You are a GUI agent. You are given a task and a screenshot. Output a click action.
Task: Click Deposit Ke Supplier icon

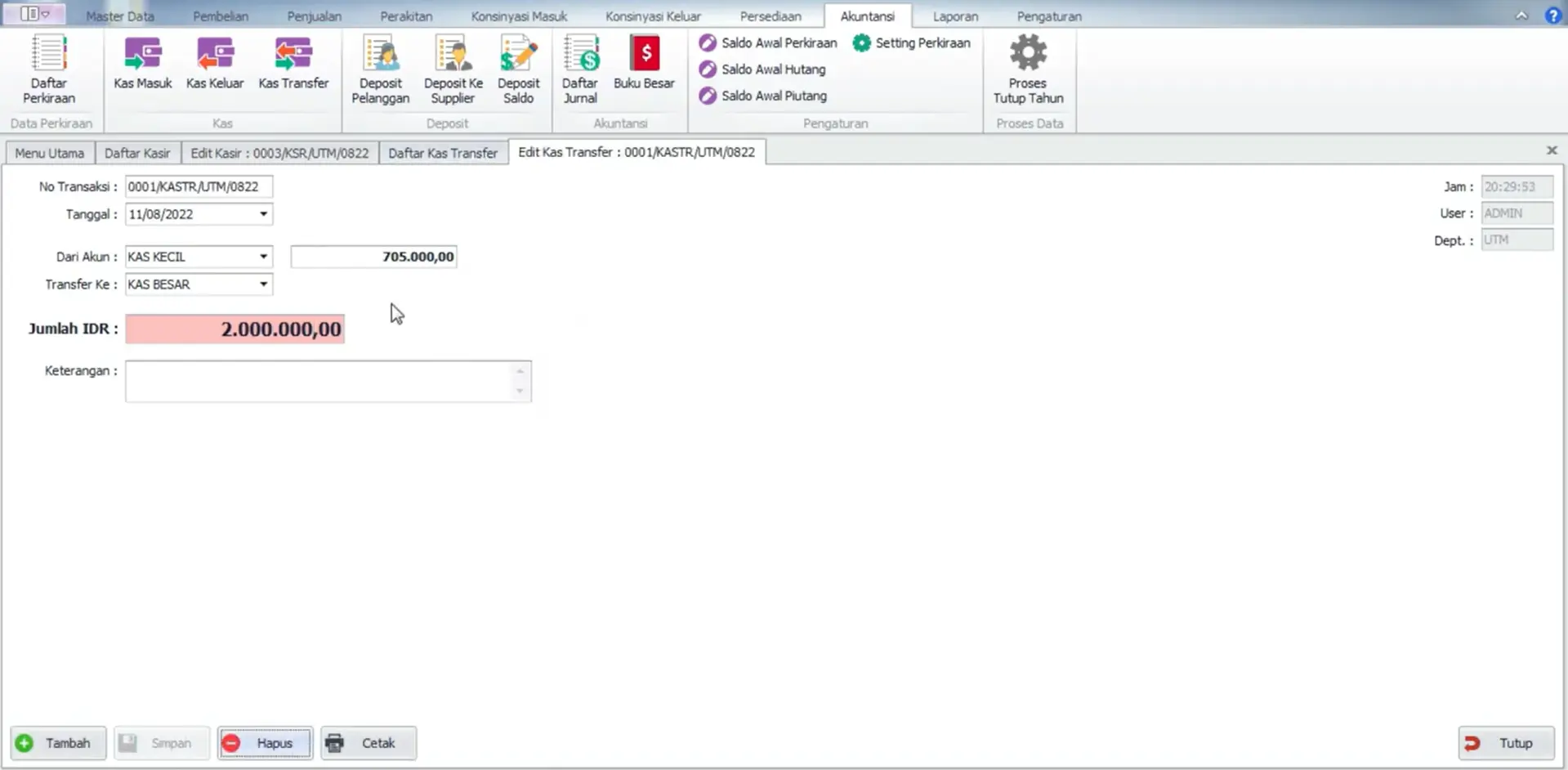[x=453, y=69]
